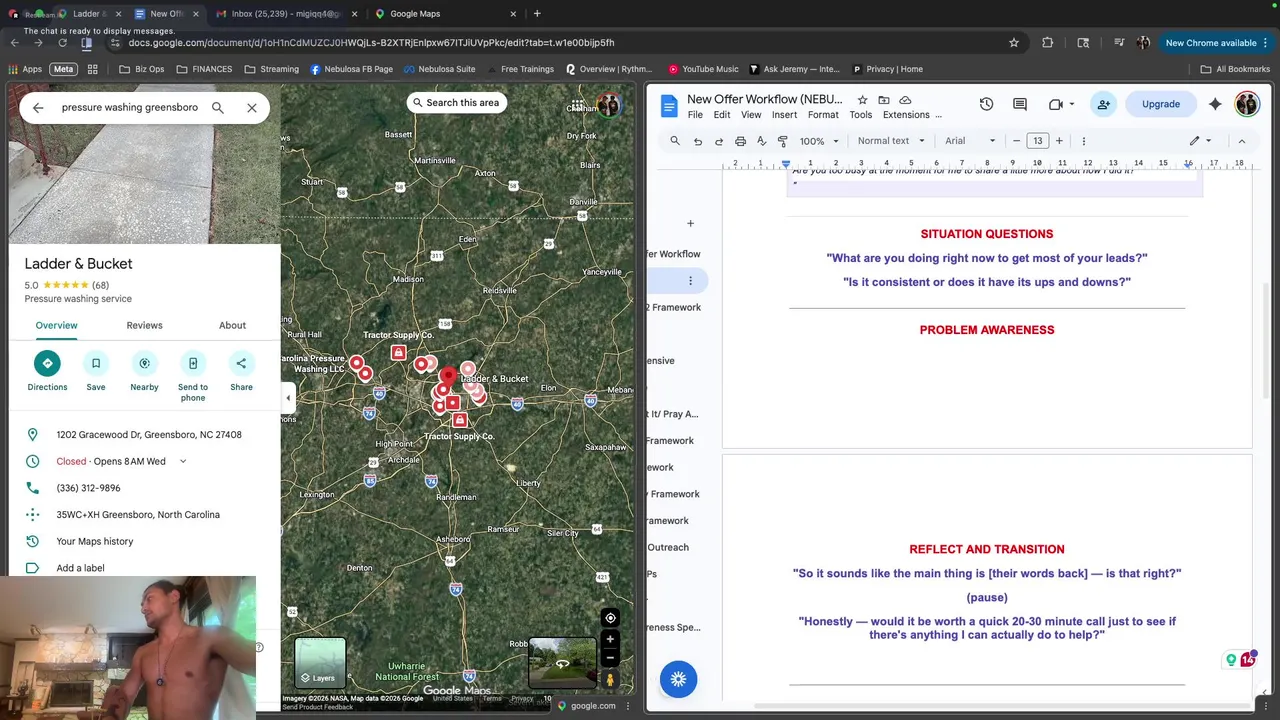
Task: Select the Overview tab
Action: coord(56,325)
